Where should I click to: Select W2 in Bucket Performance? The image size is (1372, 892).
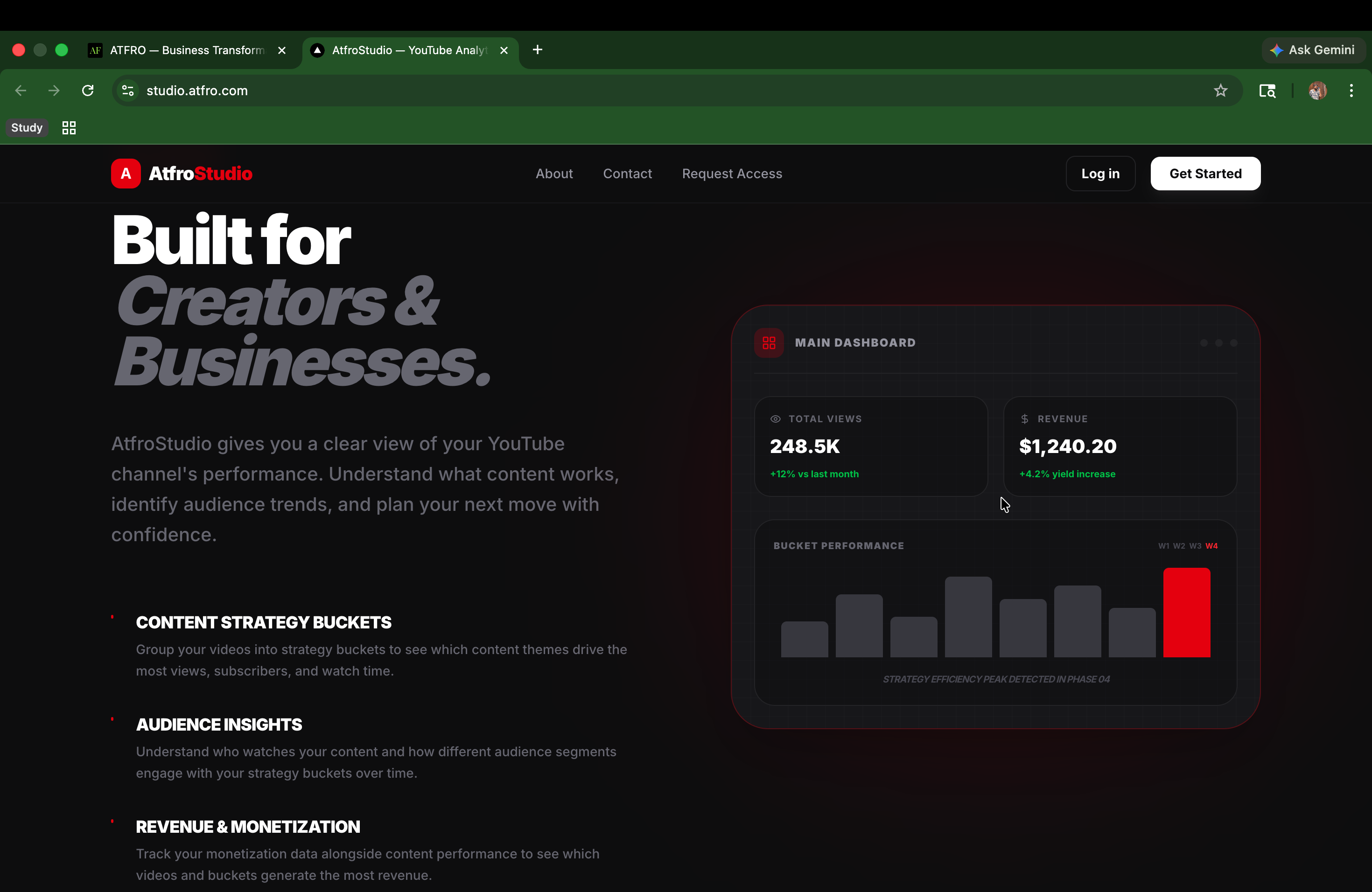[1179, 546]
